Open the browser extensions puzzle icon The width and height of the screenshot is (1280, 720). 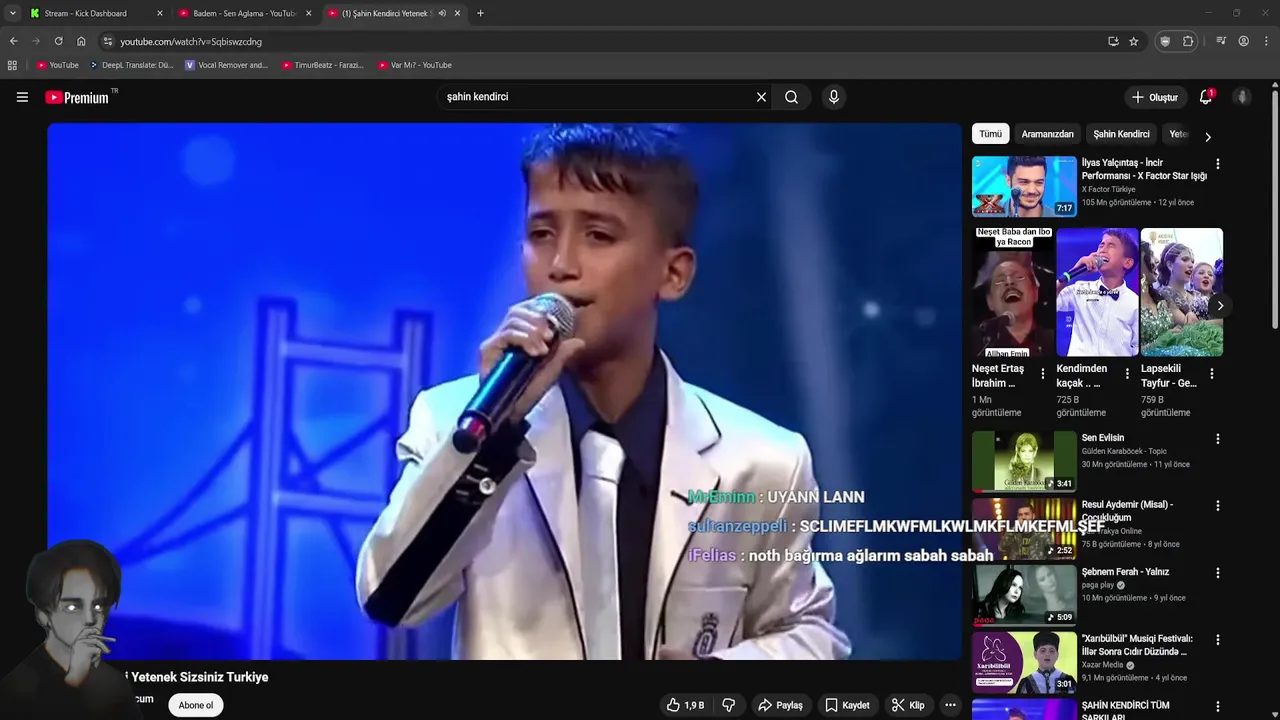1188,41
